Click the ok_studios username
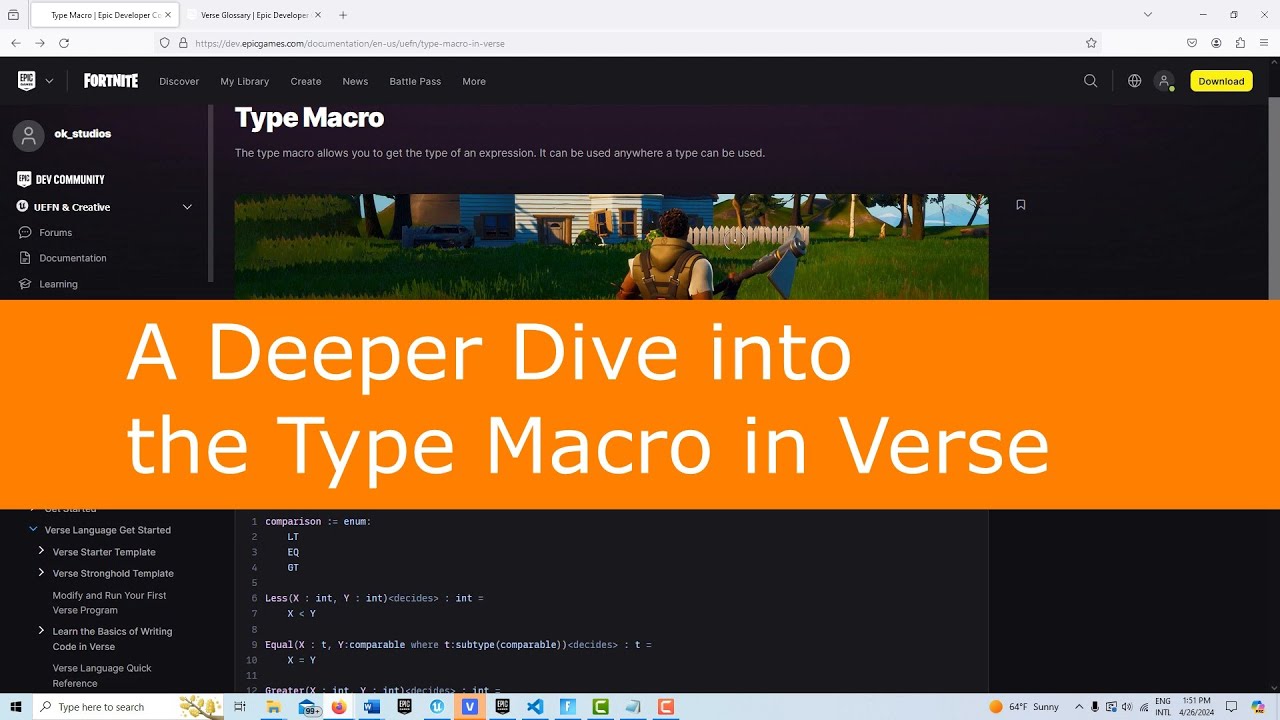This screenshot has height=720, width=1280. [82, 133]
